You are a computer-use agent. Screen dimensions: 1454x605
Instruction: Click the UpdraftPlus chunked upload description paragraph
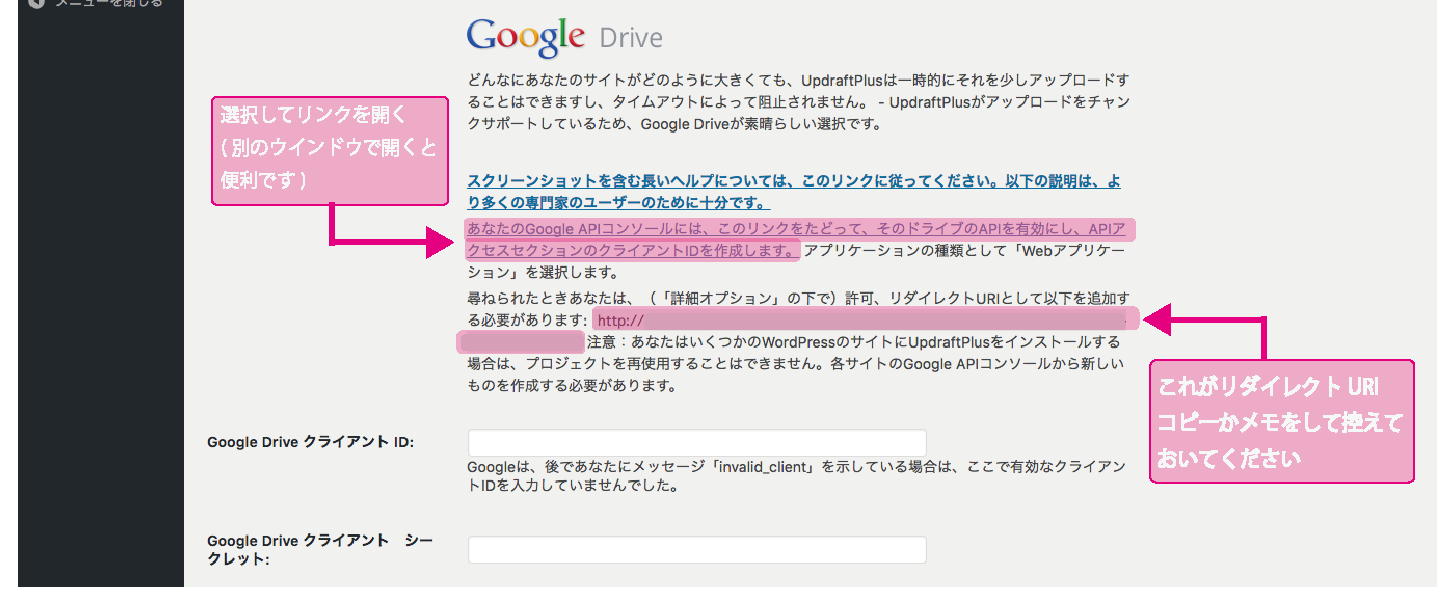tap(798, 101)
